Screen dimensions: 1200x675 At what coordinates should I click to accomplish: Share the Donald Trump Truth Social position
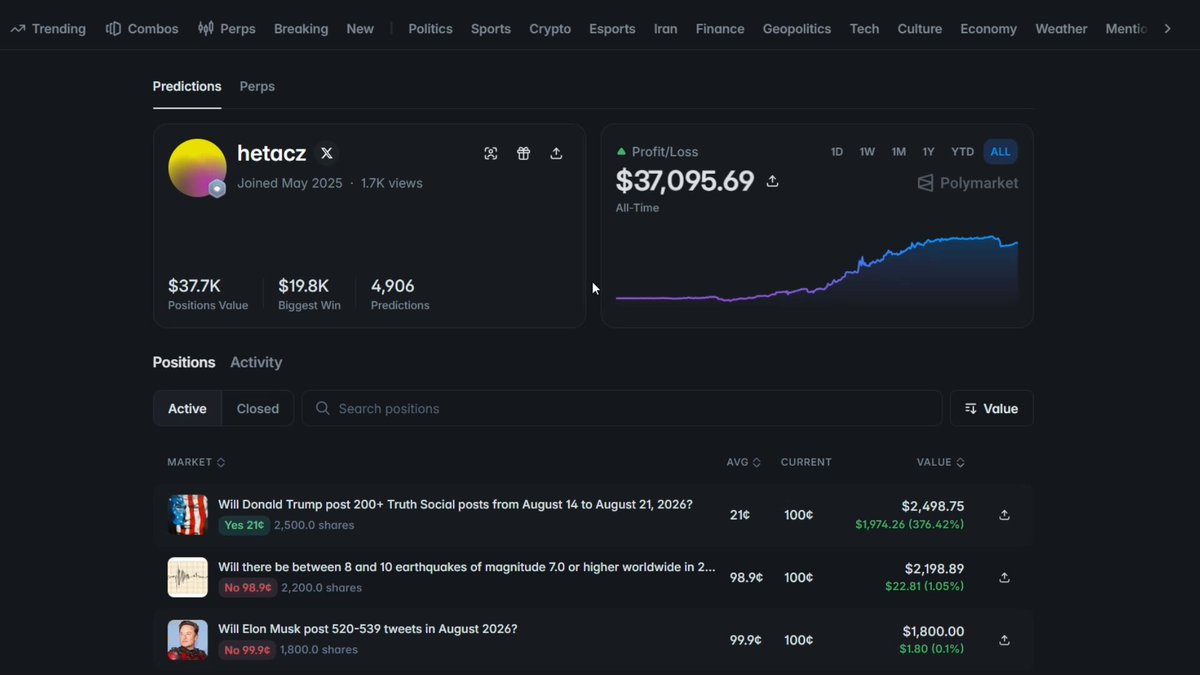[1004, 515]
